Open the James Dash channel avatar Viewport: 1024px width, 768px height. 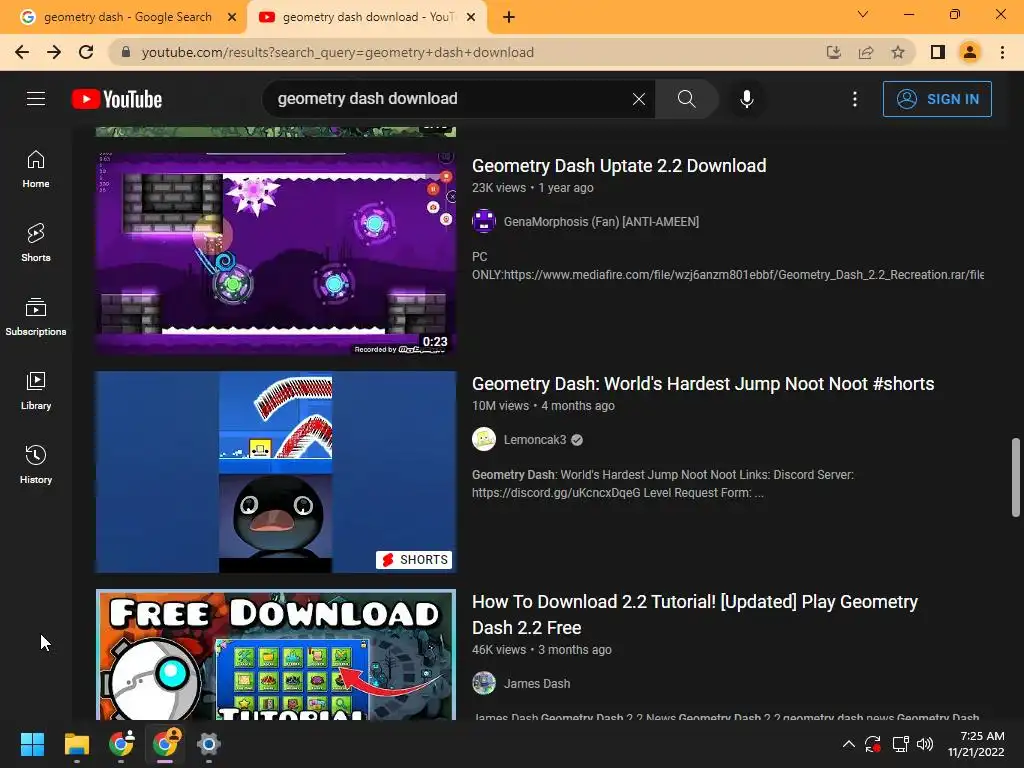click(484, 684)
